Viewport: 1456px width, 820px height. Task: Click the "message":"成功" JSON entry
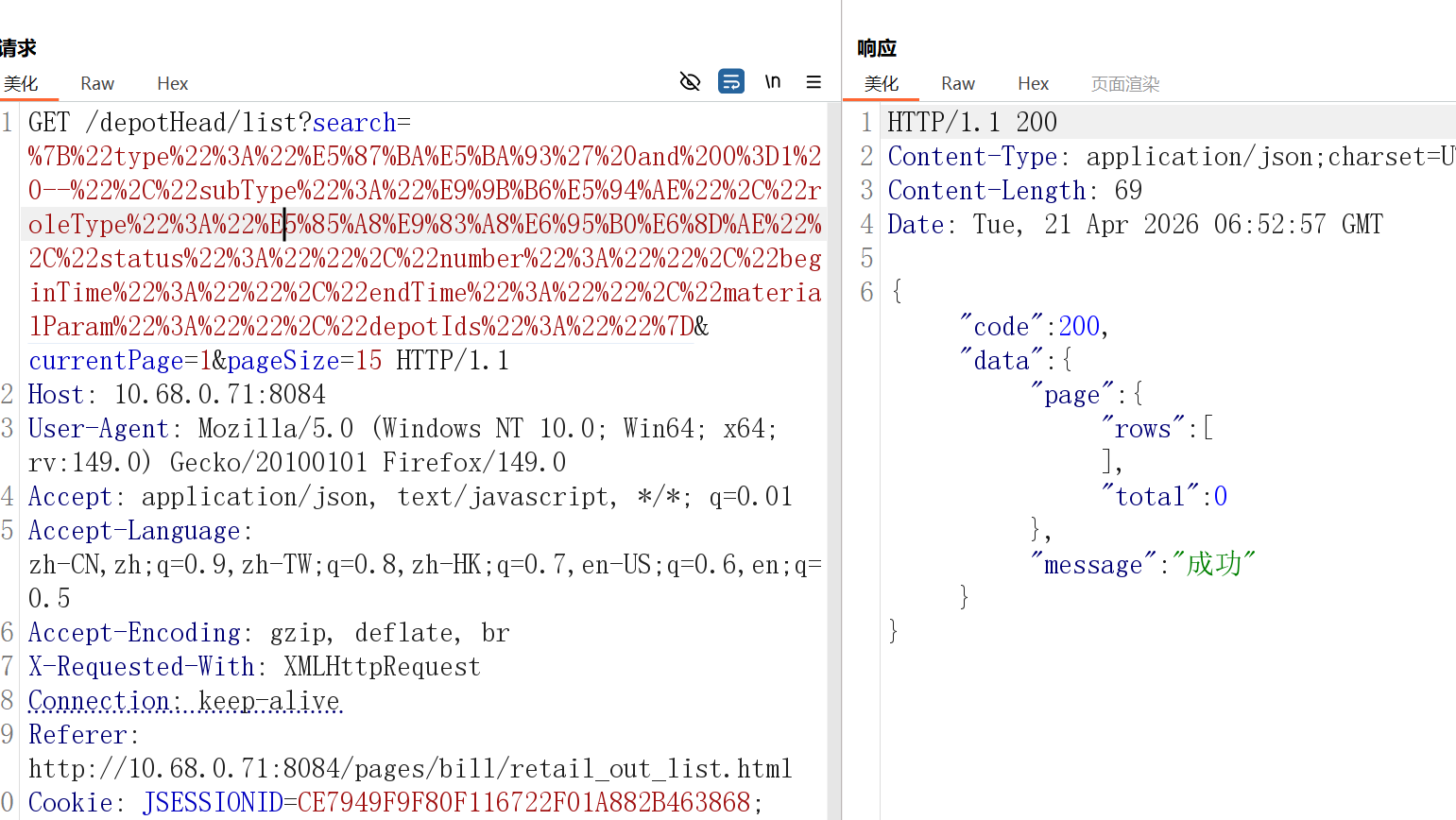coord(1142,565)
